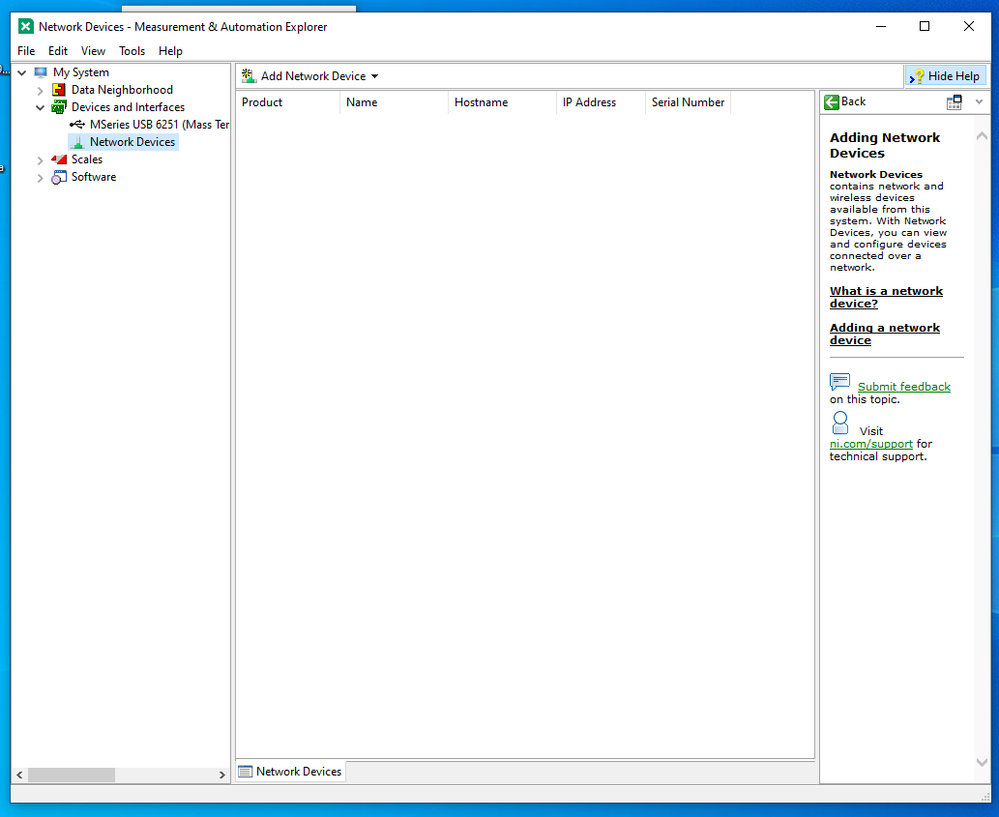Click the Add Network Device toolbar icon
The image size is (999, 817).
click(248, 76)
